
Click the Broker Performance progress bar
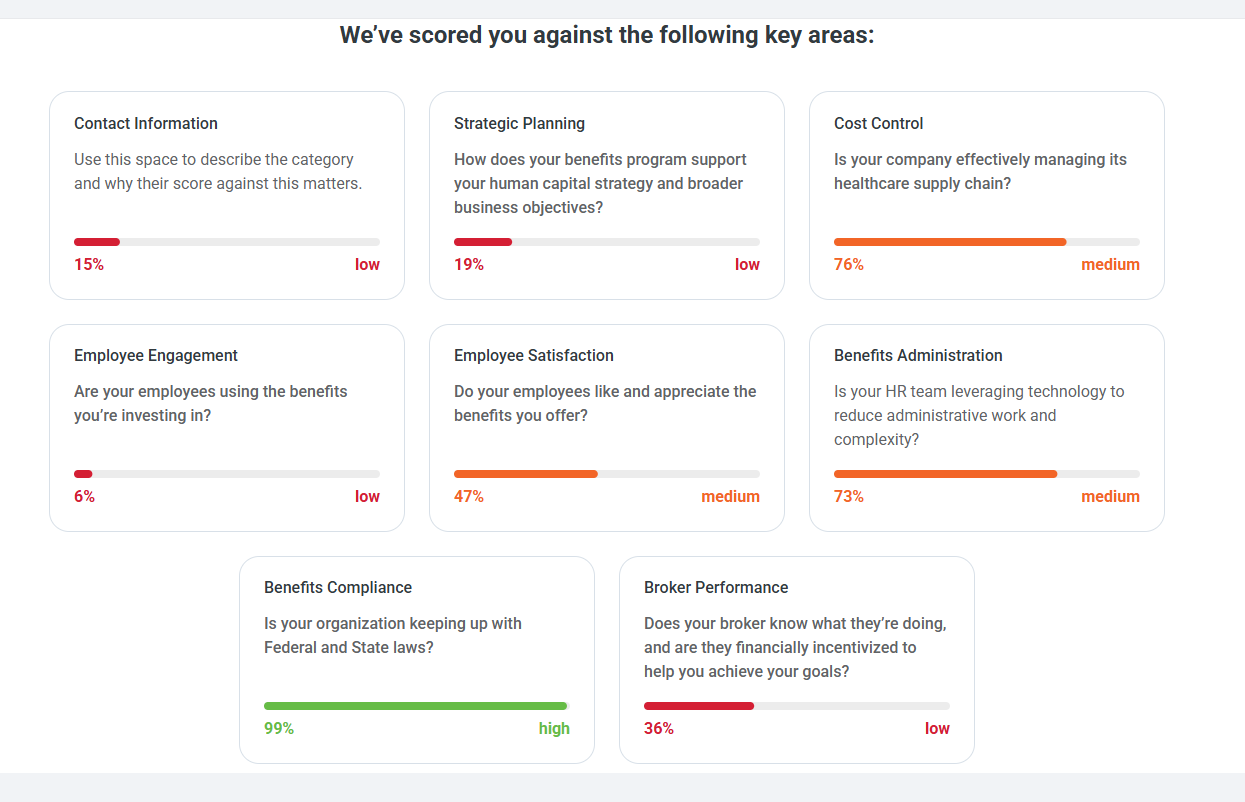tap(797, 706)
